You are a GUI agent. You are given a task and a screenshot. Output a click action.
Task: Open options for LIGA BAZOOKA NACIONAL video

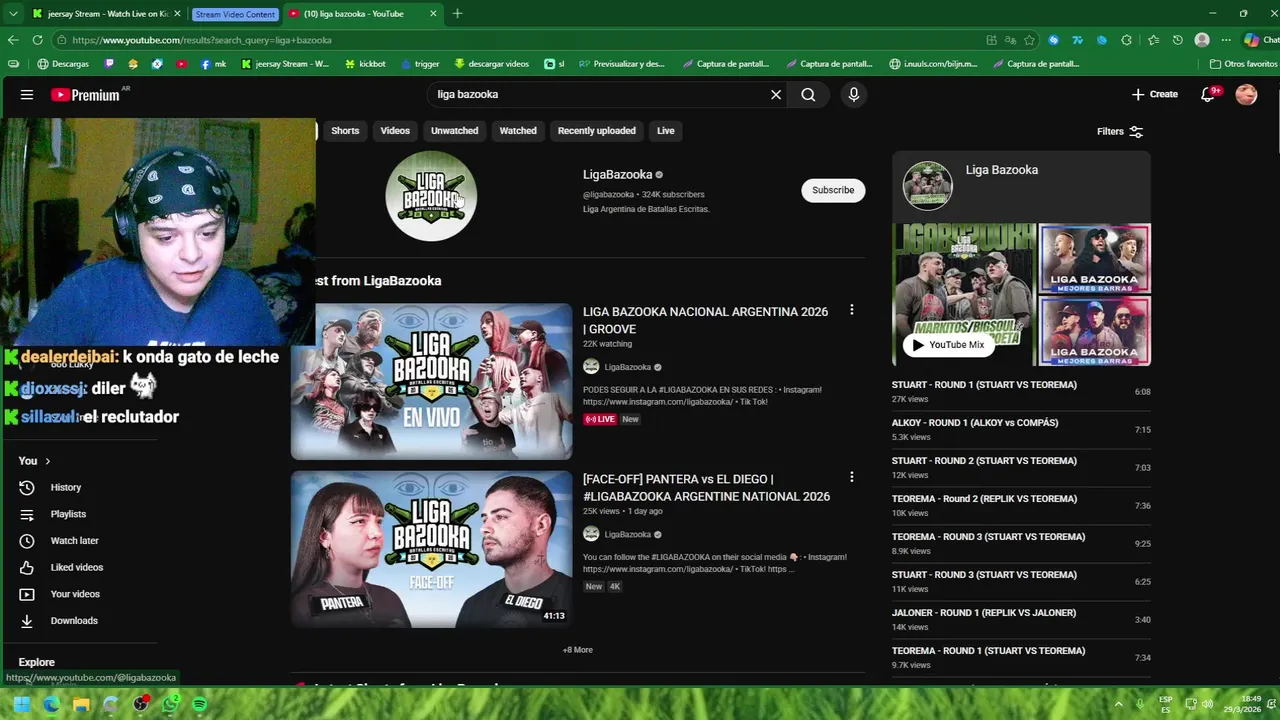point(851,311)
